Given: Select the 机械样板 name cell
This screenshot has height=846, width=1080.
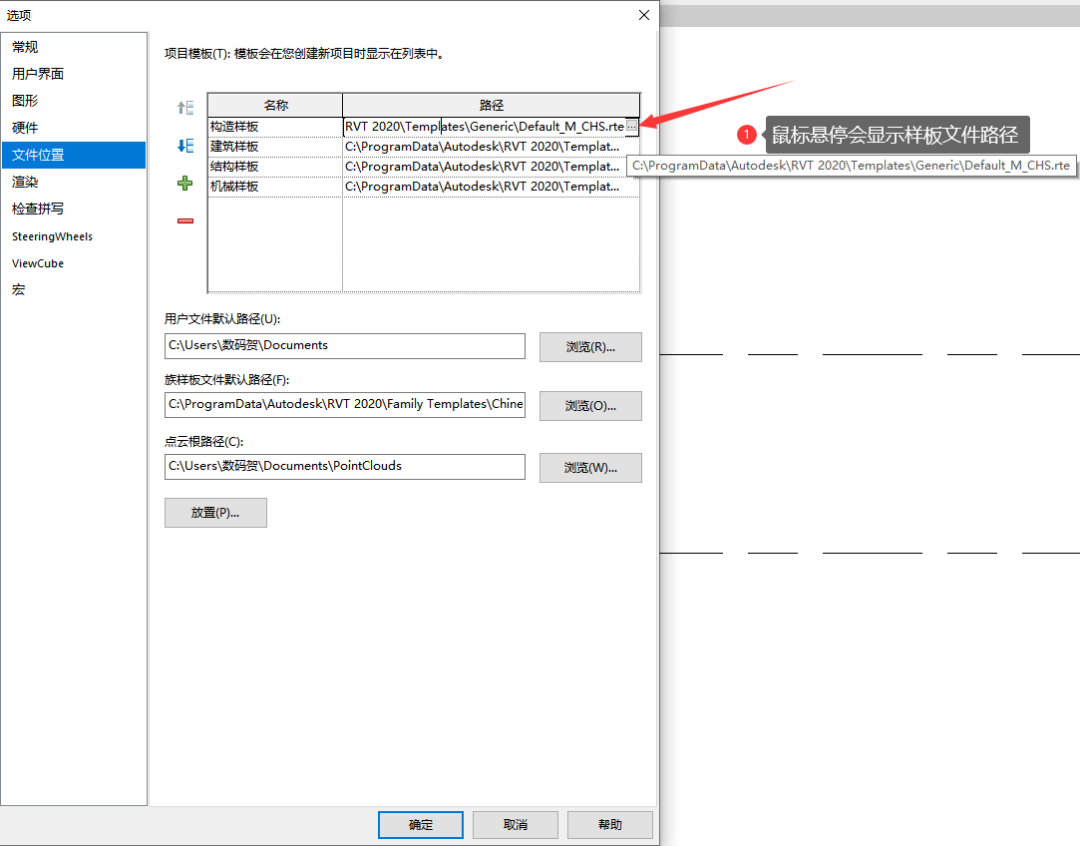Looking at the screenshot, I should (275, 187).
